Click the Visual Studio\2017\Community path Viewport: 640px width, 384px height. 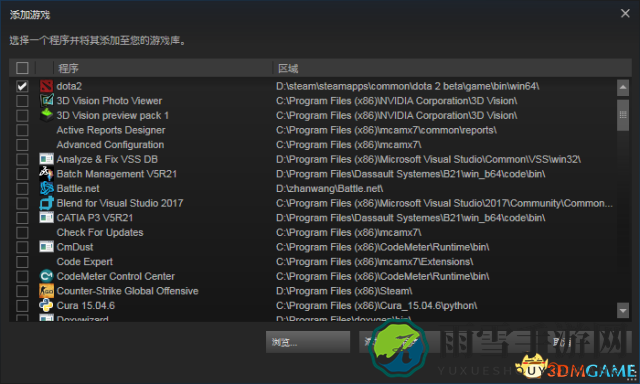(x=444, y=203)
